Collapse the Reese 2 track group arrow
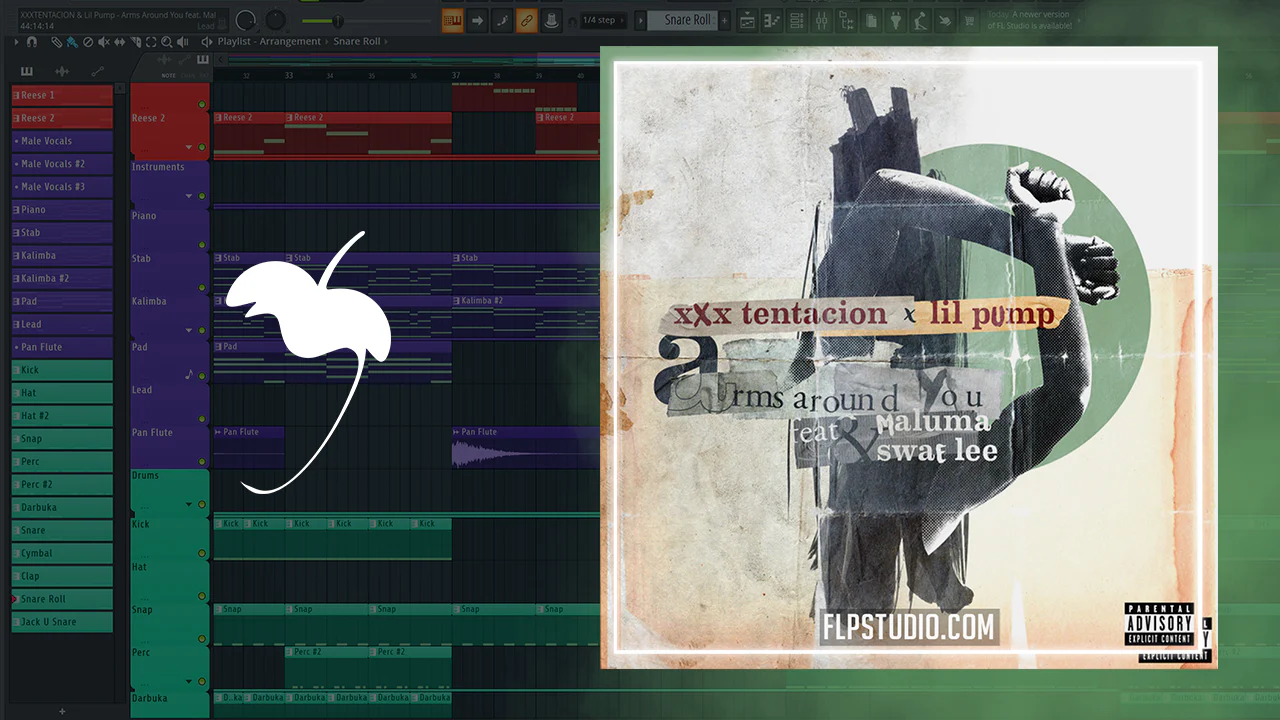Viewport: 1280px width, 720px height. [189, 147]
